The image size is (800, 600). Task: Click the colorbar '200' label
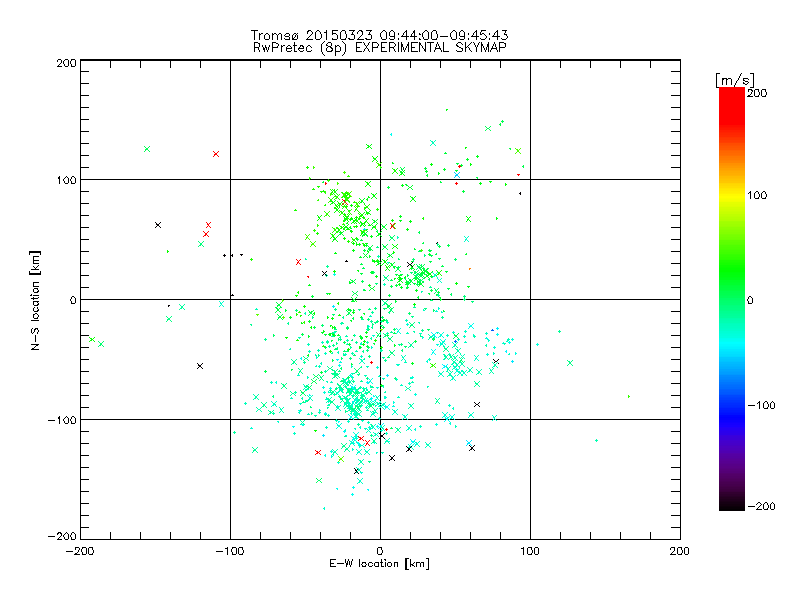pyautogui.click(x=757, y=93)
